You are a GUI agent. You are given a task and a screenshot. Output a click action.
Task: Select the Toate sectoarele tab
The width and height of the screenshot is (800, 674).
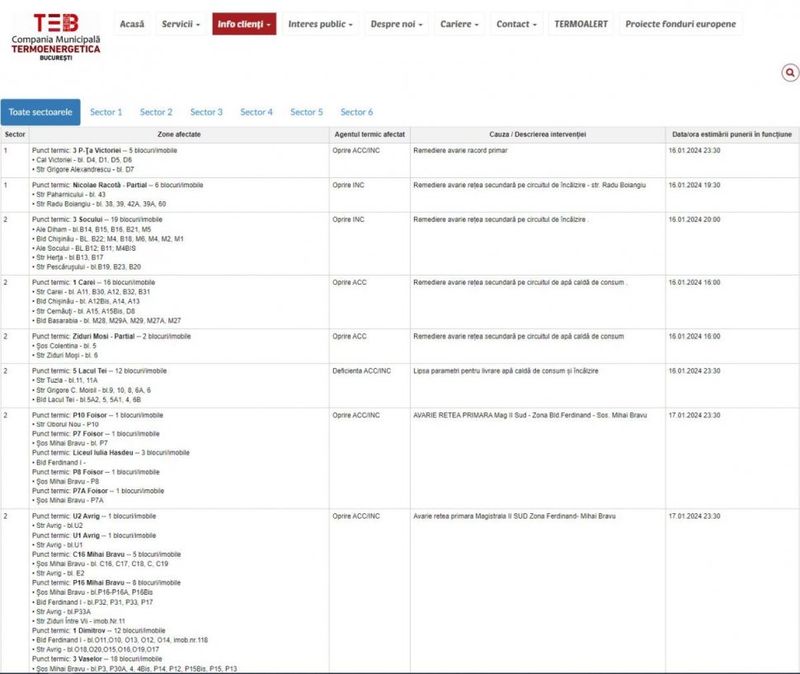42,113
